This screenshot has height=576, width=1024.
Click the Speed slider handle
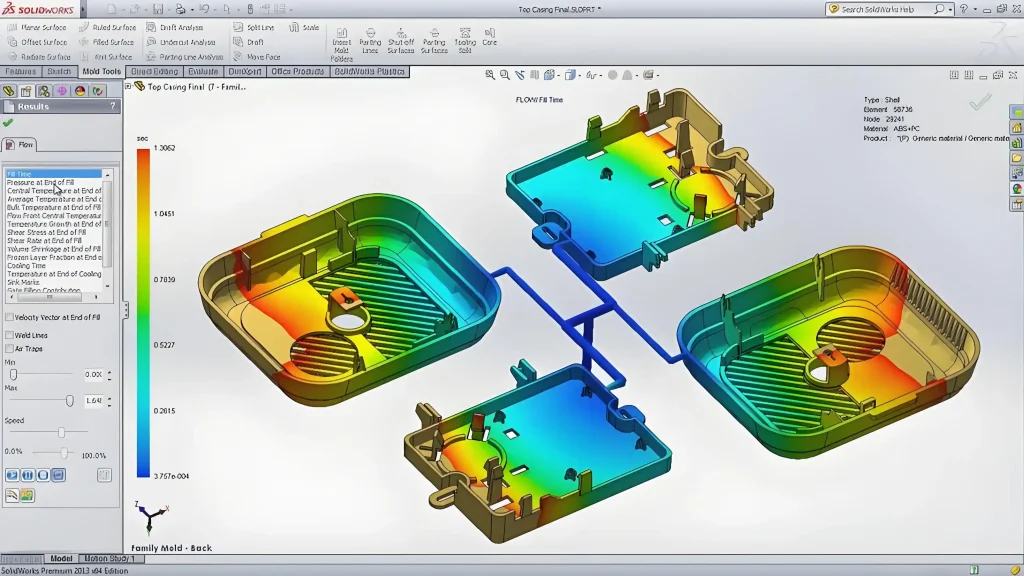coord(61,432)
